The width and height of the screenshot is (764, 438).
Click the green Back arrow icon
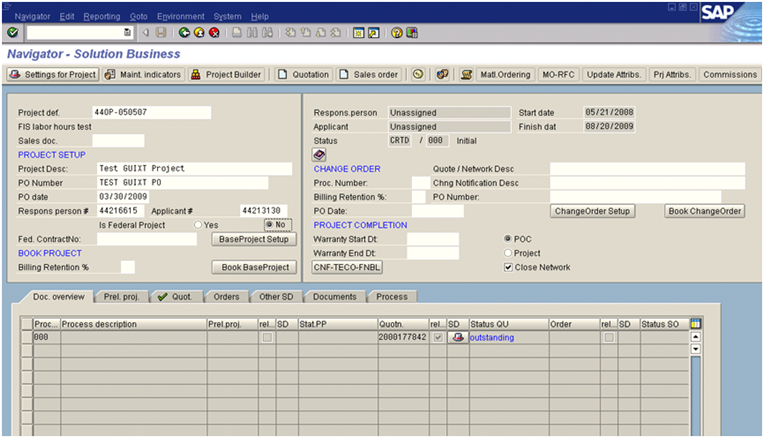(x=184, y=33)
